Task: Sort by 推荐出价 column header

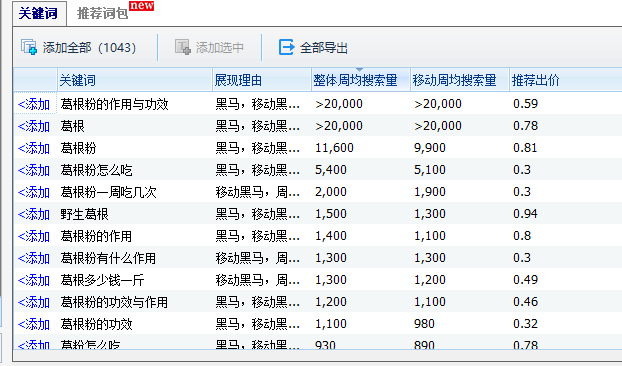Action: pos(566,80)
